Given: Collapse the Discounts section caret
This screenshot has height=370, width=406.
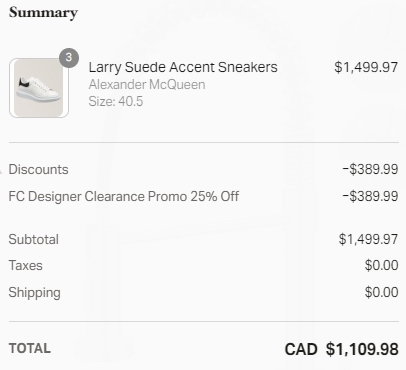Looking at the screenshot, I should click(1, 171).
